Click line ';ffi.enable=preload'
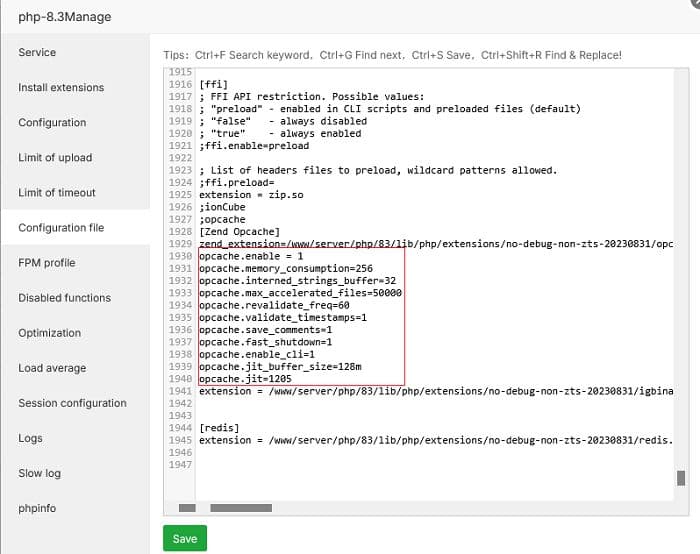 254,146
